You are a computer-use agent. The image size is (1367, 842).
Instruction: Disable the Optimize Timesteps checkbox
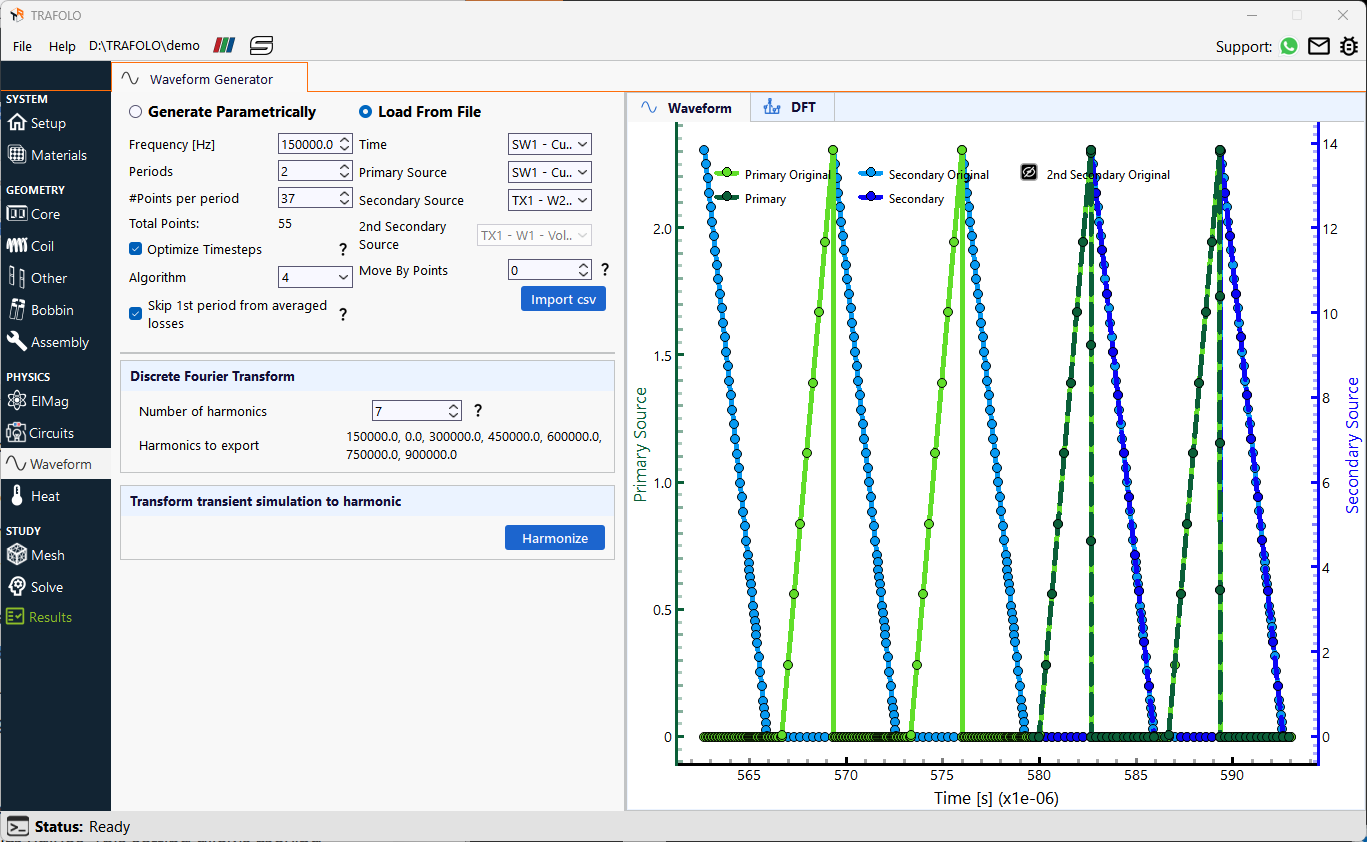135,249
